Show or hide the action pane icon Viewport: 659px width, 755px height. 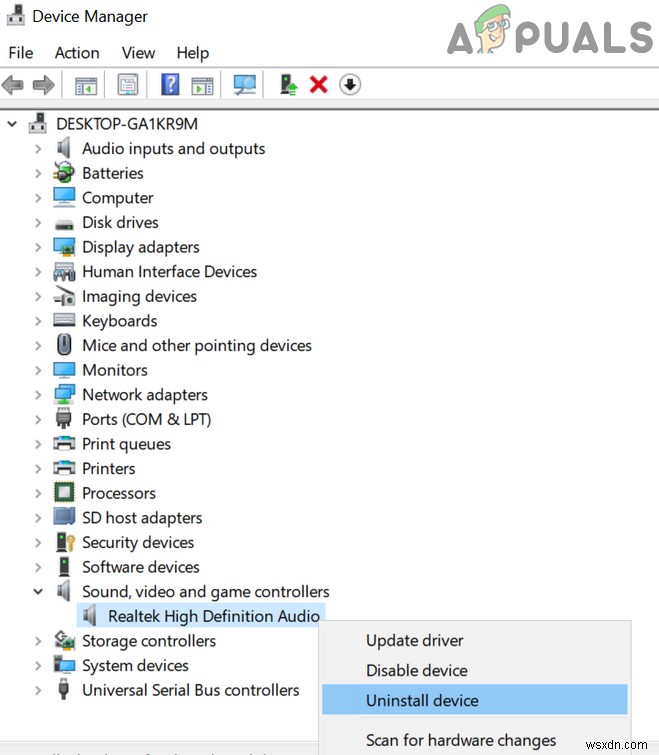coord(202,85)
